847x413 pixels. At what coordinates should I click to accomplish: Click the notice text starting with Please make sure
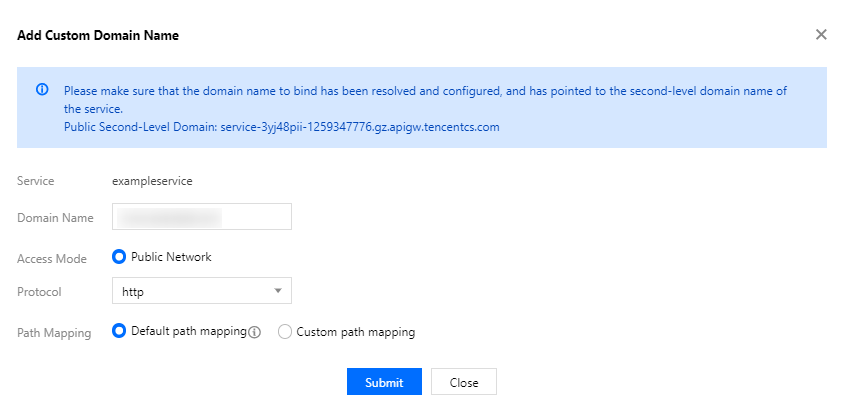pyautogui.click(x=425, y=90)
